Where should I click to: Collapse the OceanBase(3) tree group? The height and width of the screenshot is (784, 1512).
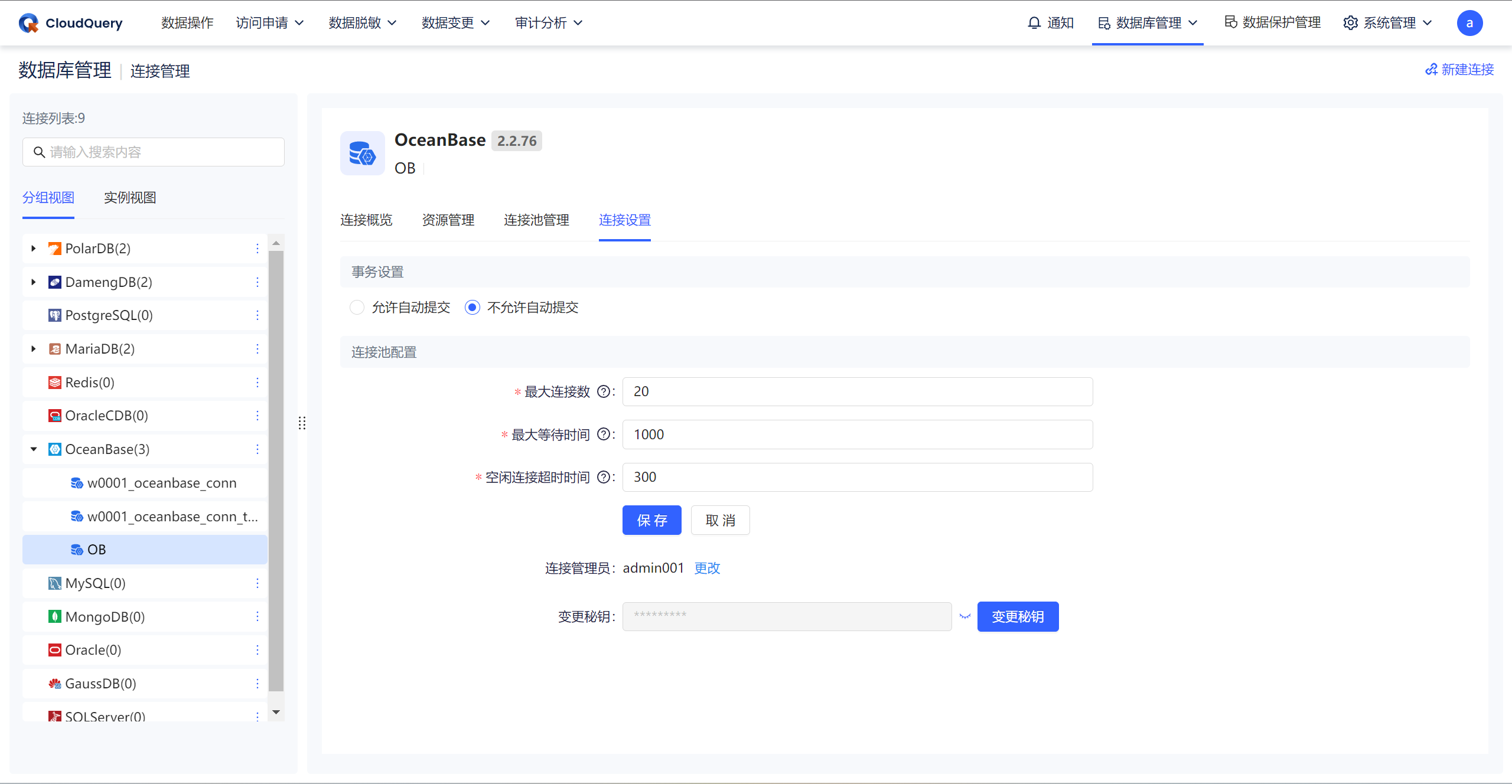coord(34,449)
